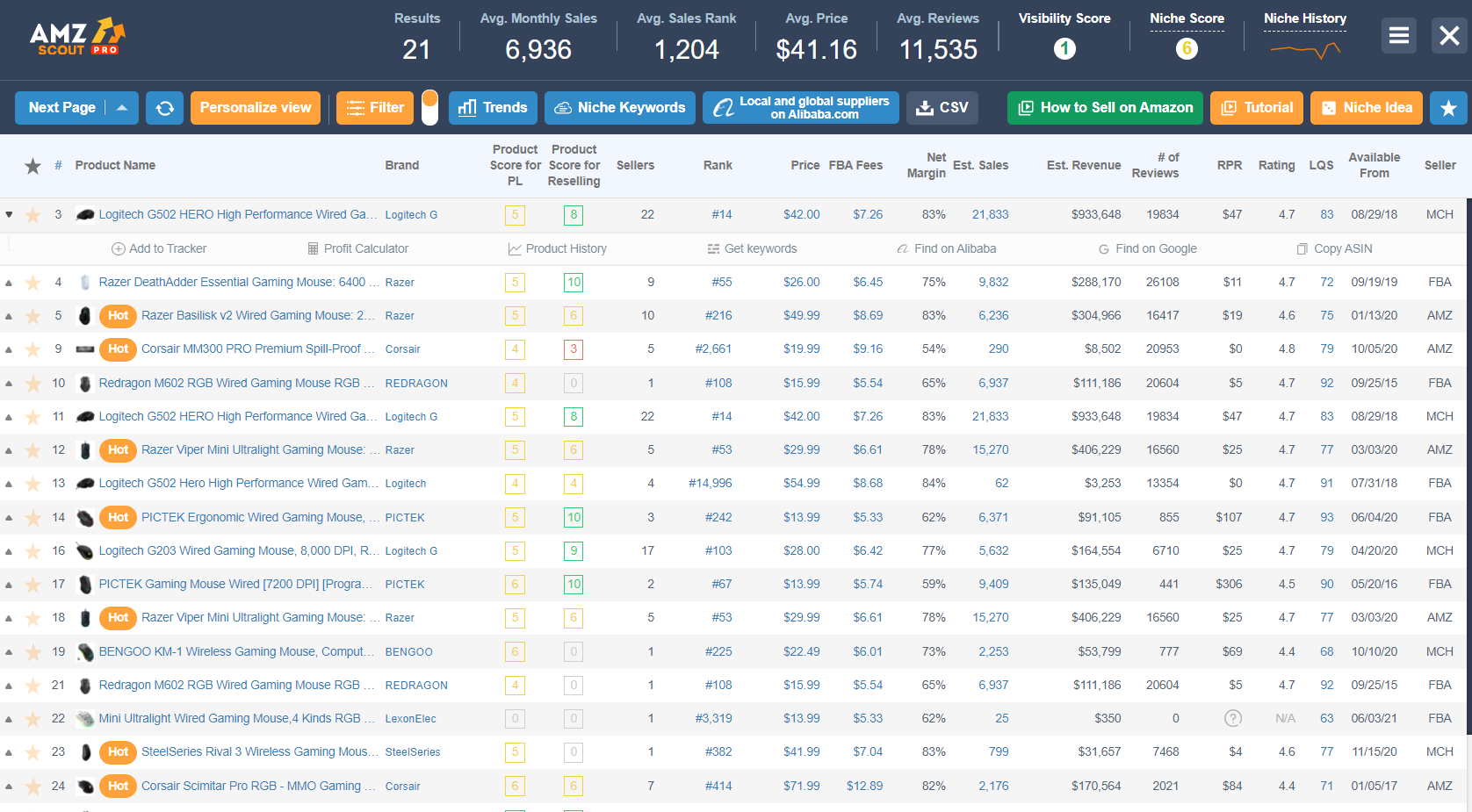This screenshot has width=1472, height=812.
Task: Star the Corsair MM300 PRO row
Action: 32,349
